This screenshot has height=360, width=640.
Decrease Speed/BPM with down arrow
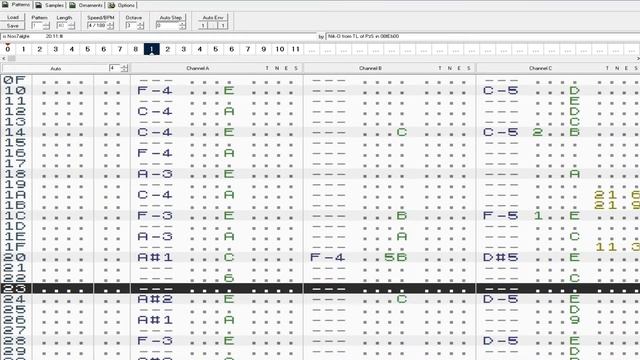click(110, 28)
